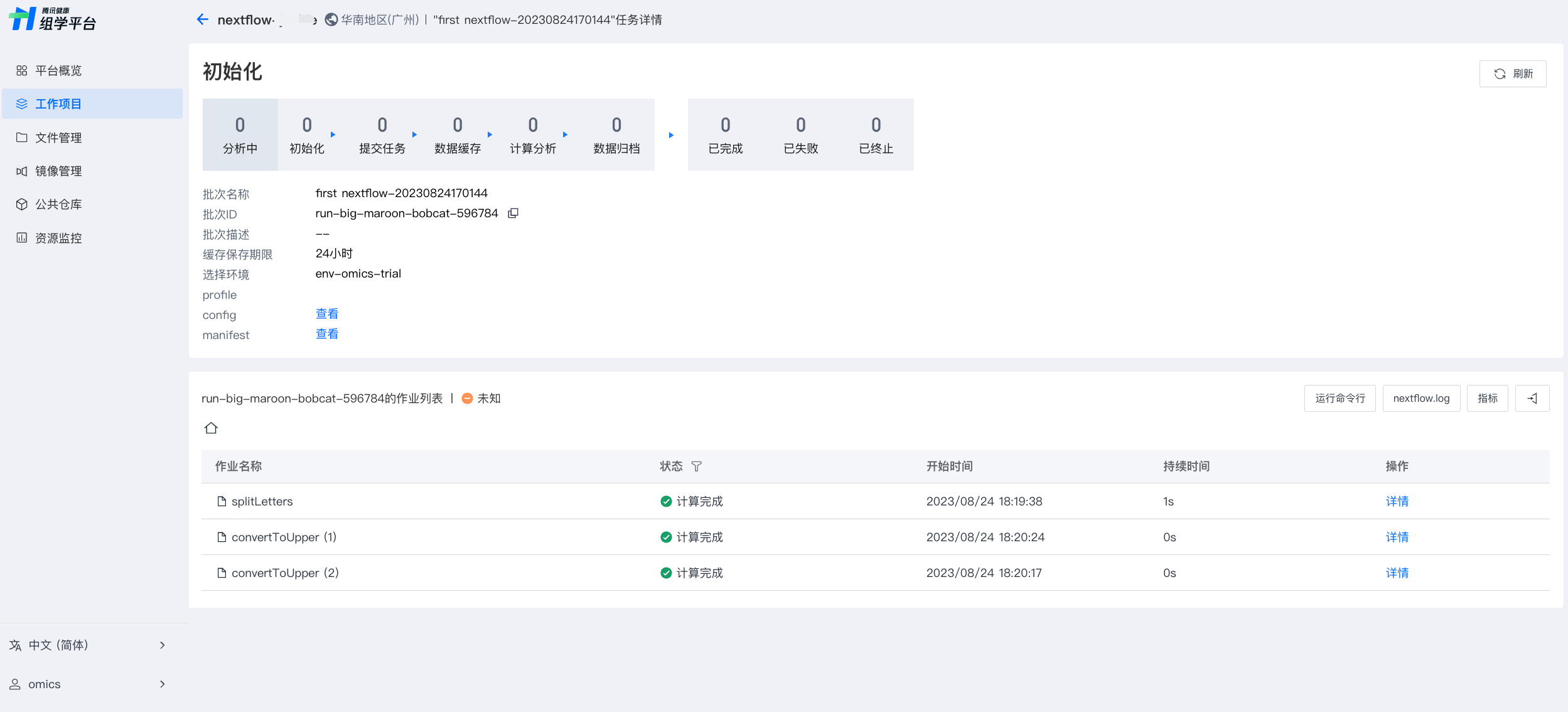Expand the omics user account menu
Image resolution: width=1568 pixels, height=712 pixels.
pos(88,684)
